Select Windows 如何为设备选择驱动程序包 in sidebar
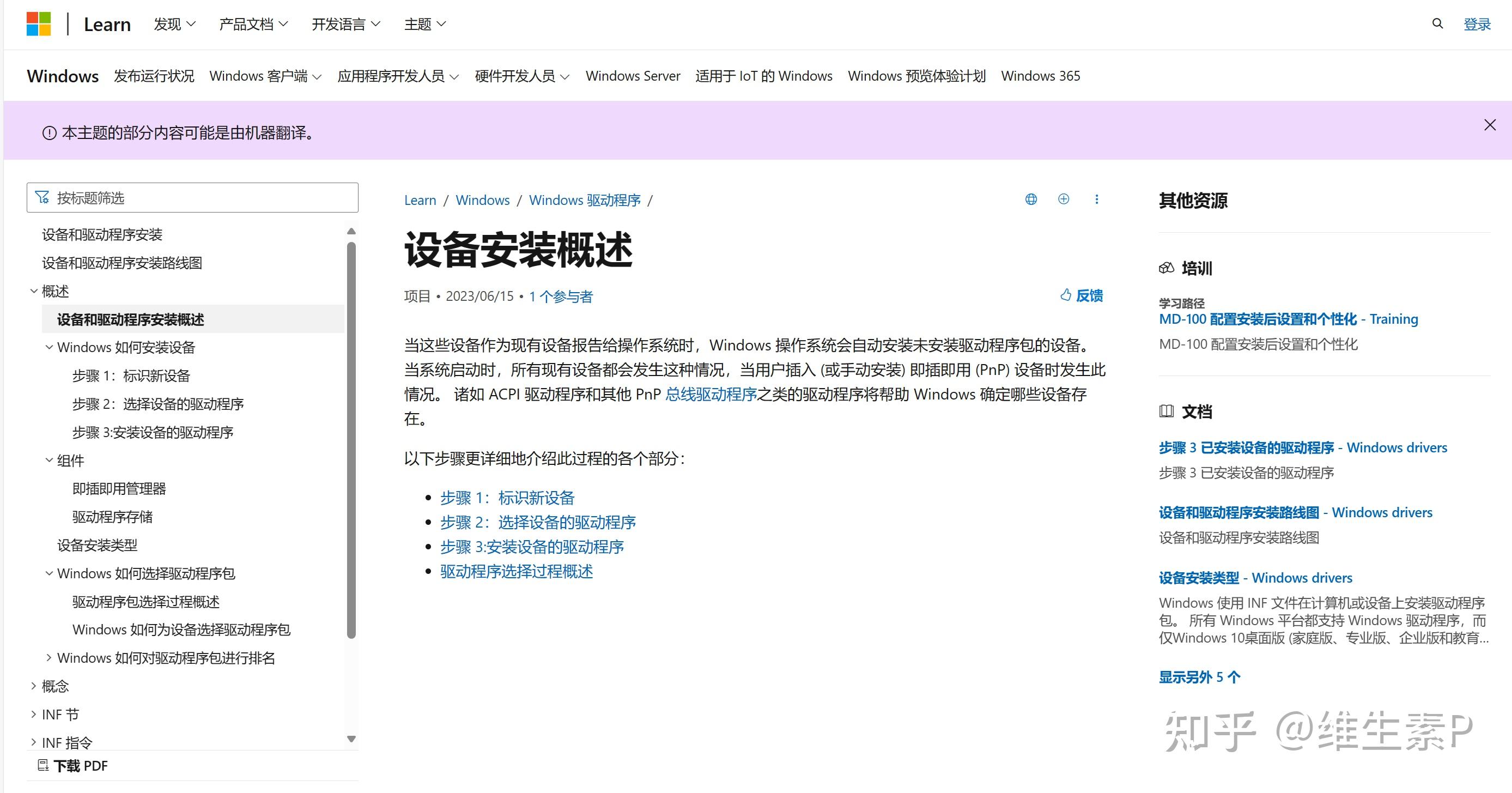Image resolution: width=1512 pixels, height=793 pixels. pos(181,630)
